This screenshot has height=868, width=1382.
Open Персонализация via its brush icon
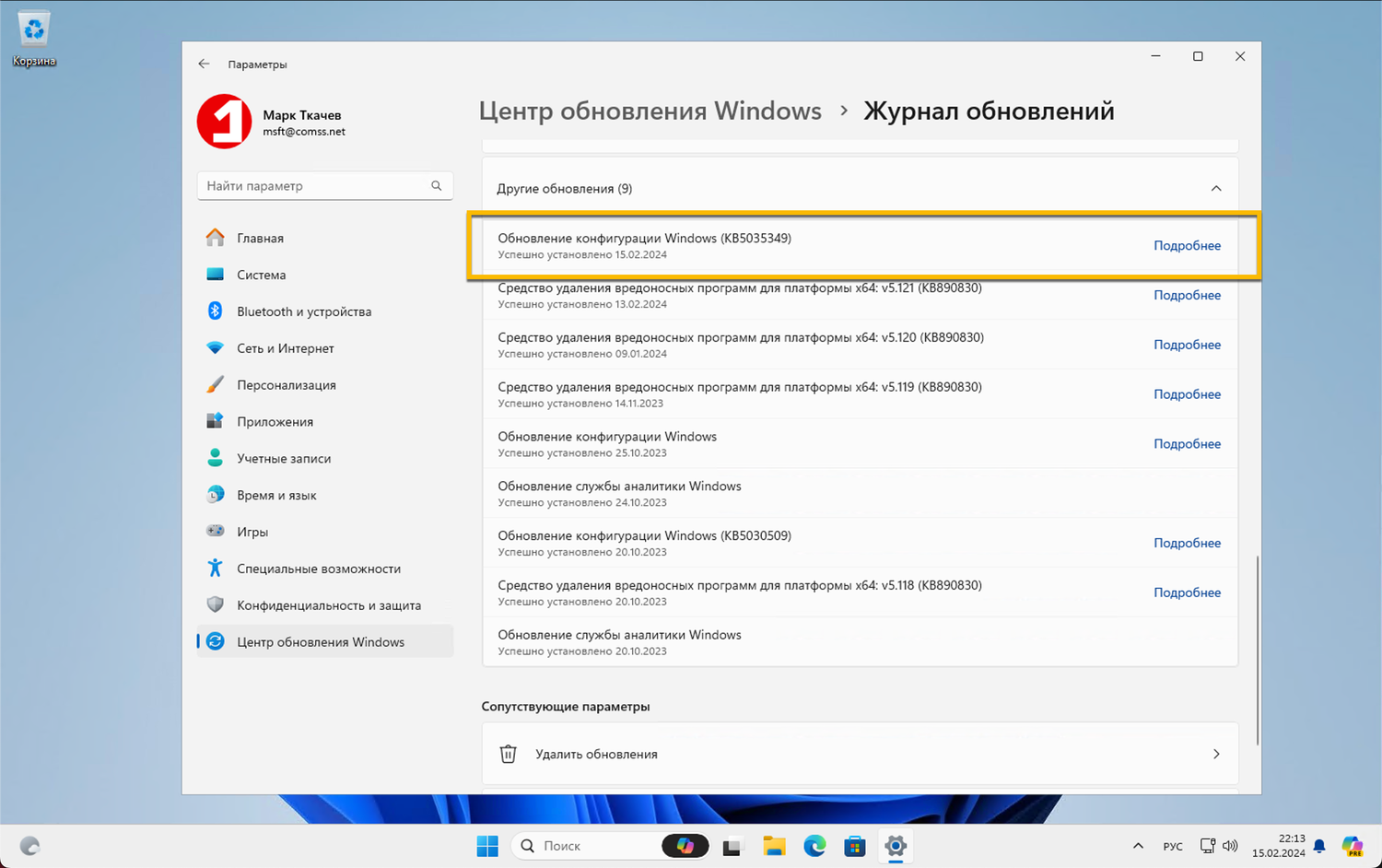[215, 385]
